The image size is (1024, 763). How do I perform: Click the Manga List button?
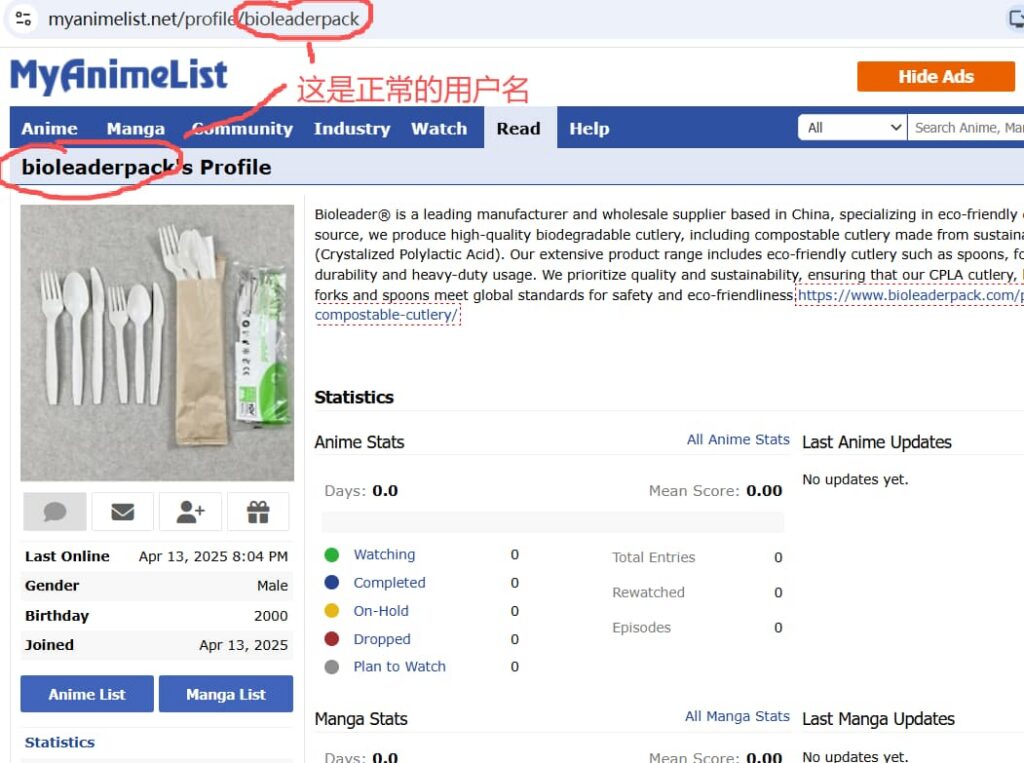pyautogui.click(x=226, y=694)
